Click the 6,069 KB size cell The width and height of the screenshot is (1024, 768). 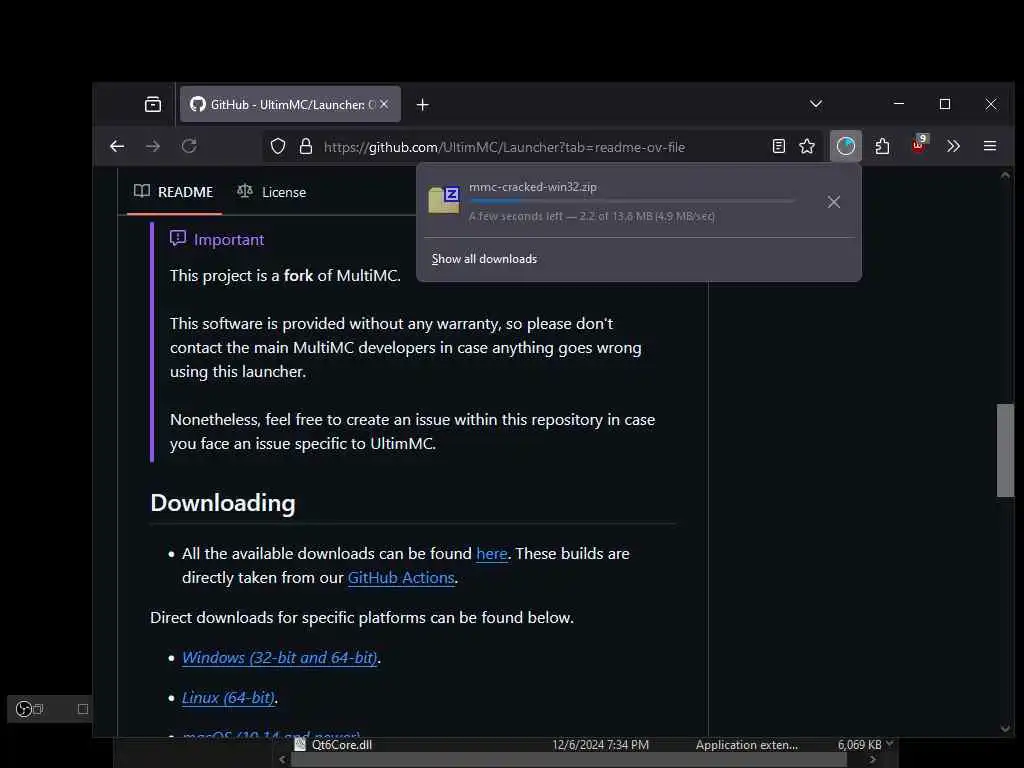(859, 745)
